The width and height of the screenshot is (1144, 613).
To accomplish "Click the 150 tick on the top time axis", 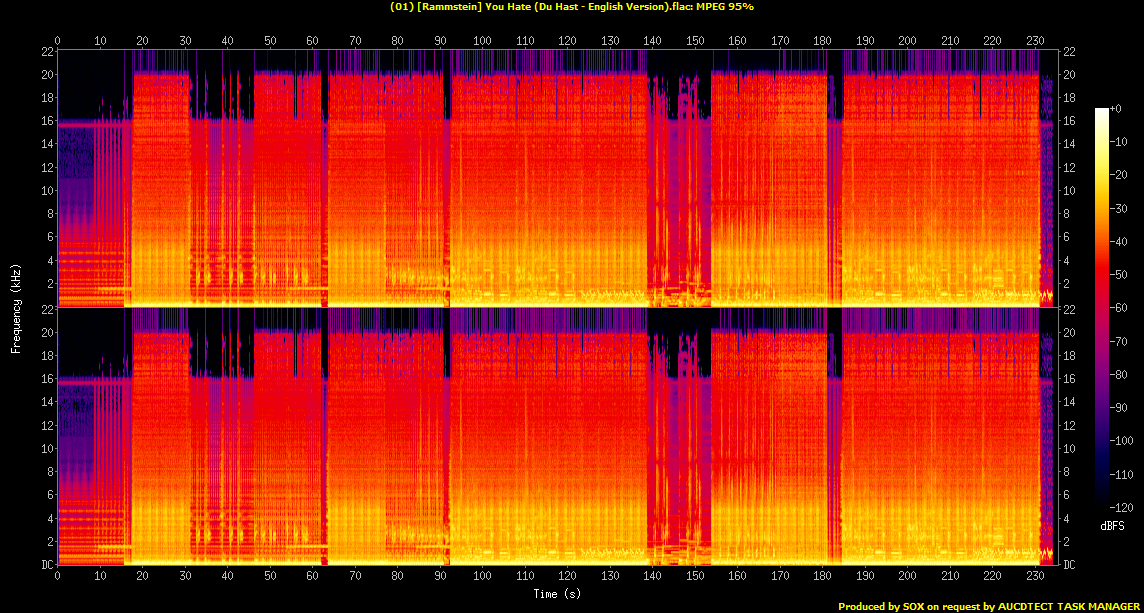I will [695, 41].
